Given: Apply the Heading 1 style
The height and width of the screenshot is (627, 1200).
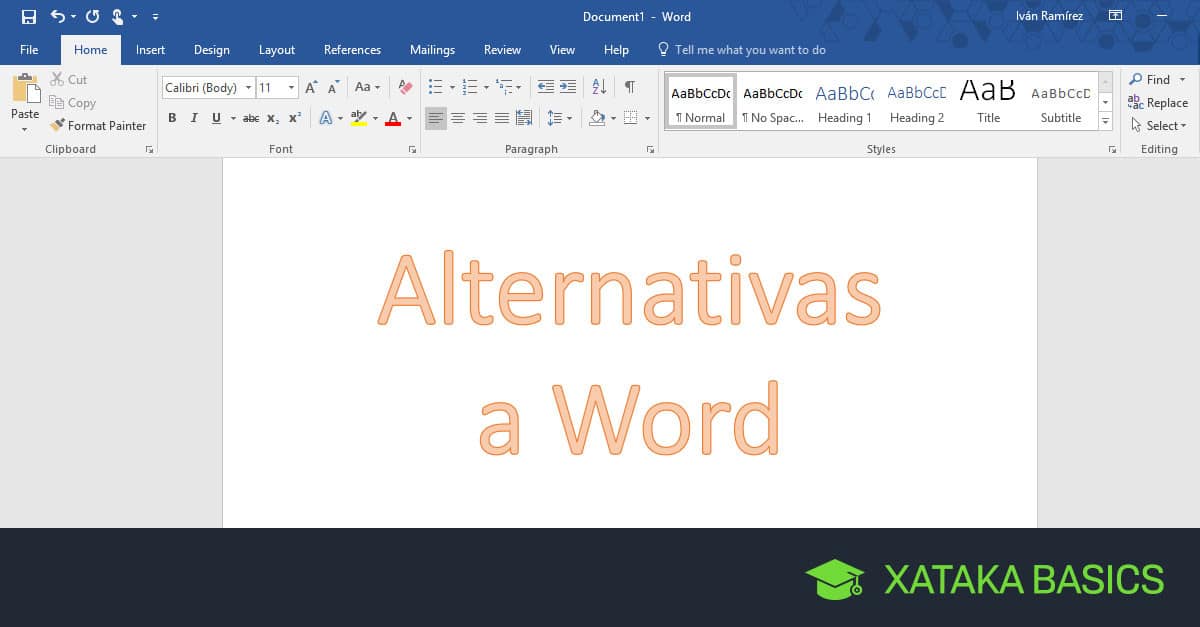Looking at the screenshot, I should 845,100.
